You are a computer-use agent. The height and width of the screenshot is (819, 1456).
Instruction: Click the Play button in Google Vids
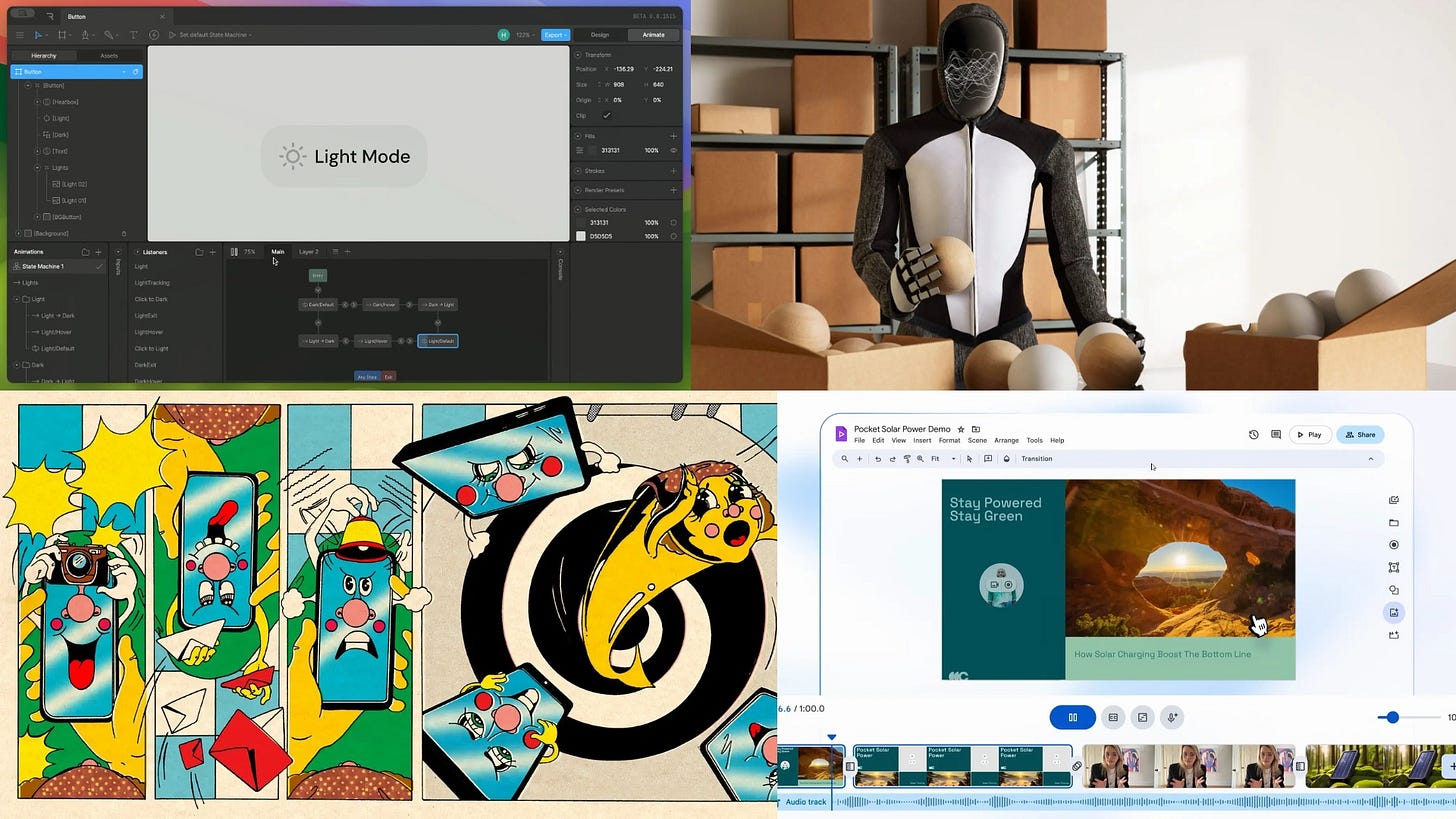[x=1309, y=435]
